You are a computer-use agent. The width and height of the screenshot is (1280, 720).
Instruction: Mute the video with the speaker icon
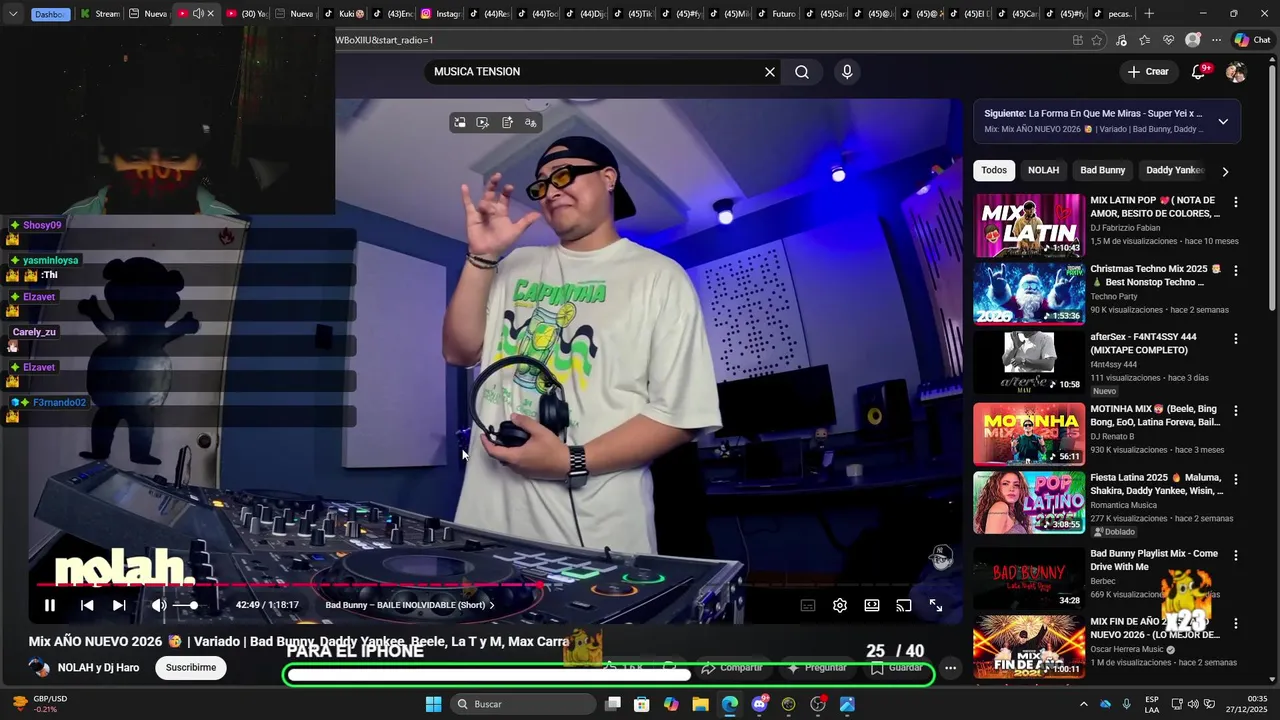click(159, 605)
